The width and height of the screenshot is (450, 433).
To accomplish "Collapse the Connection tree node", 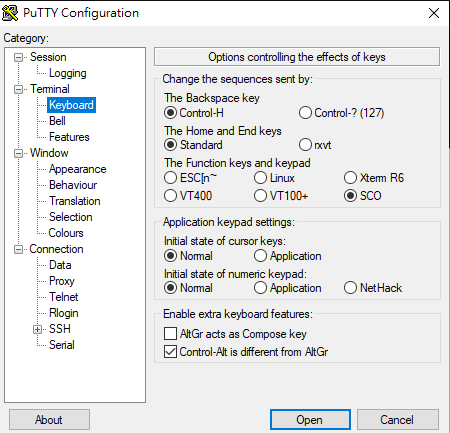I will pos(18,249).
